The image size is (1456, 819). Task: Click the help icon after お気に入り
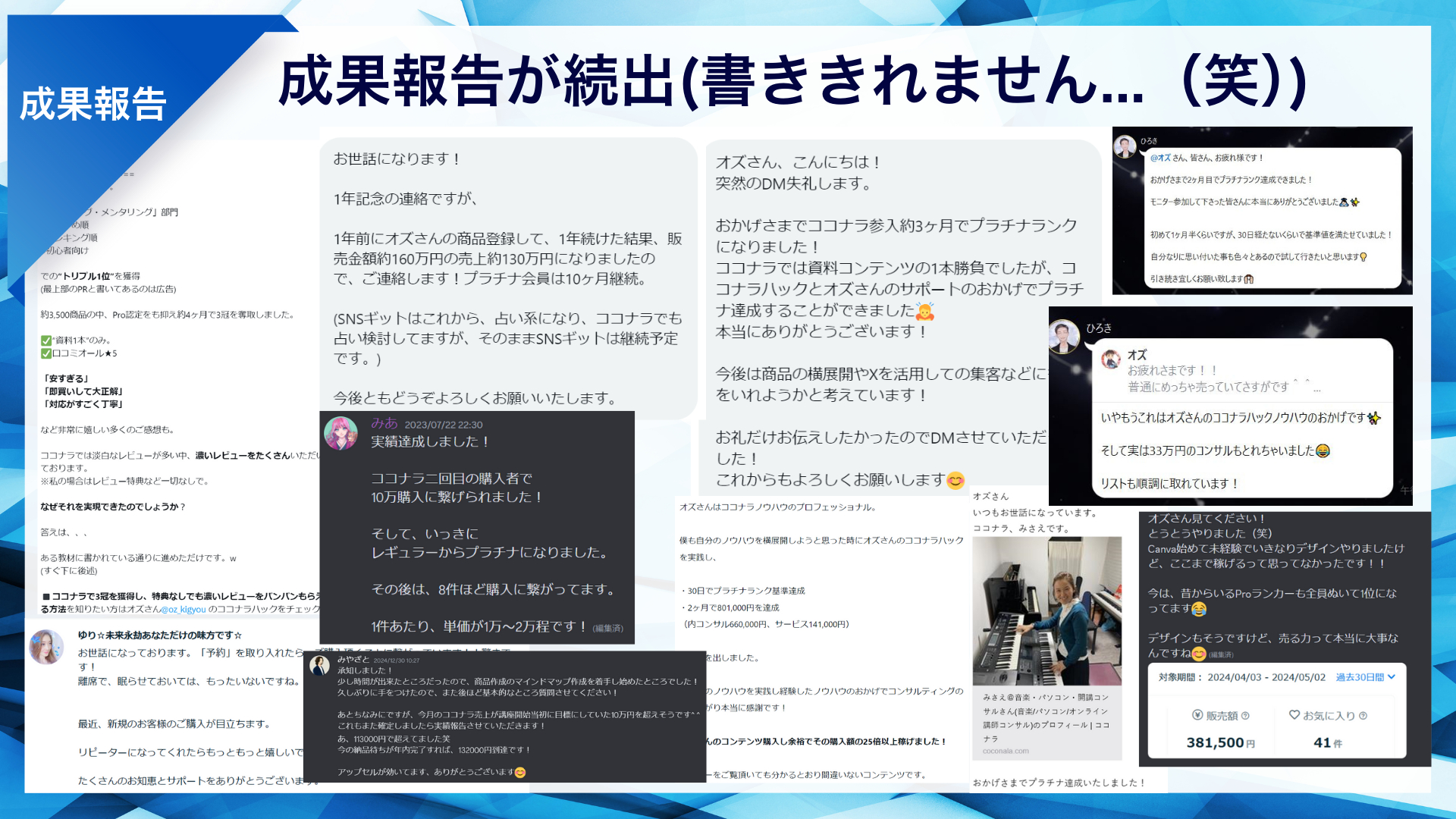[1363, 716]
